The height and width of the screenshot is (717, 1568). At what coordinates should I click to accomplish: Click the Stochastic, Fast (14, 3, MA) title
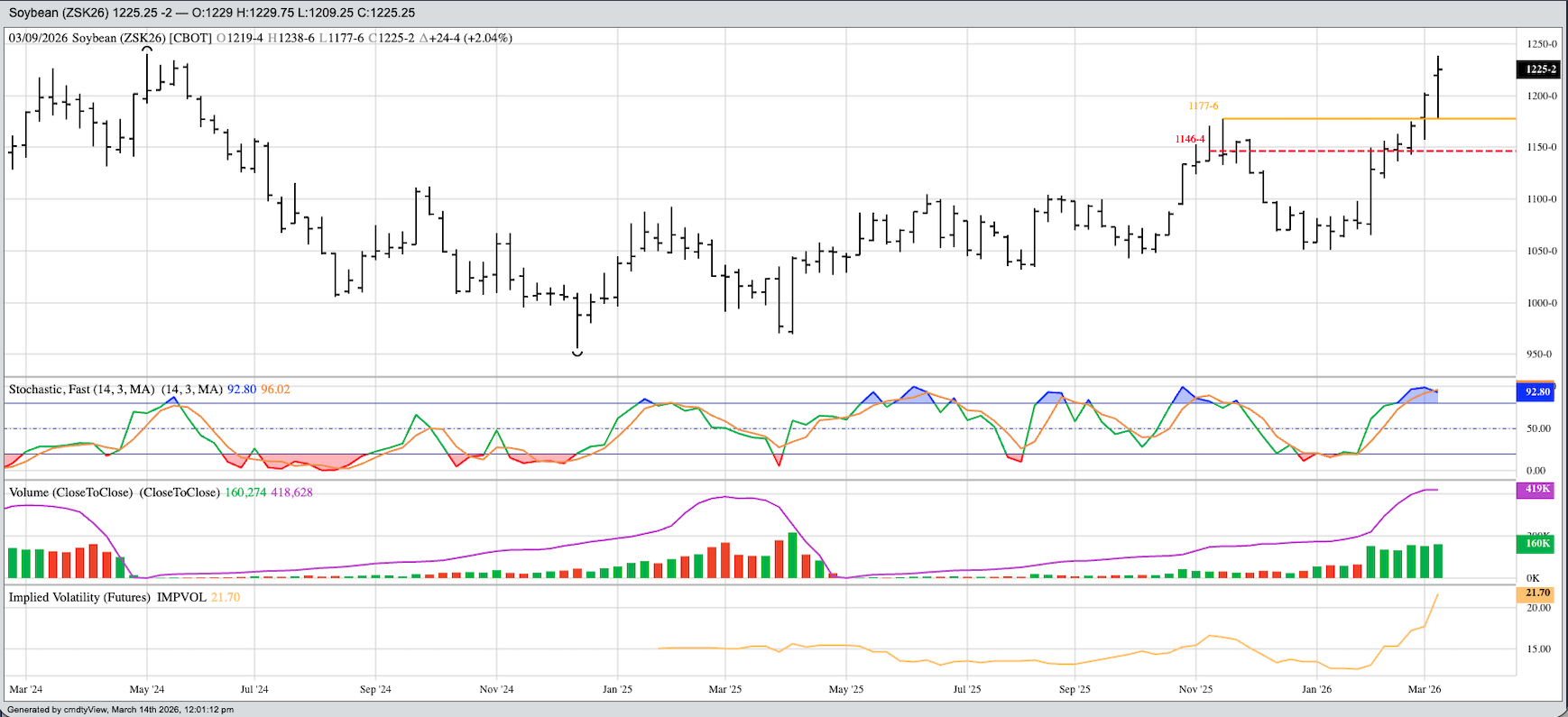(81, 390)
